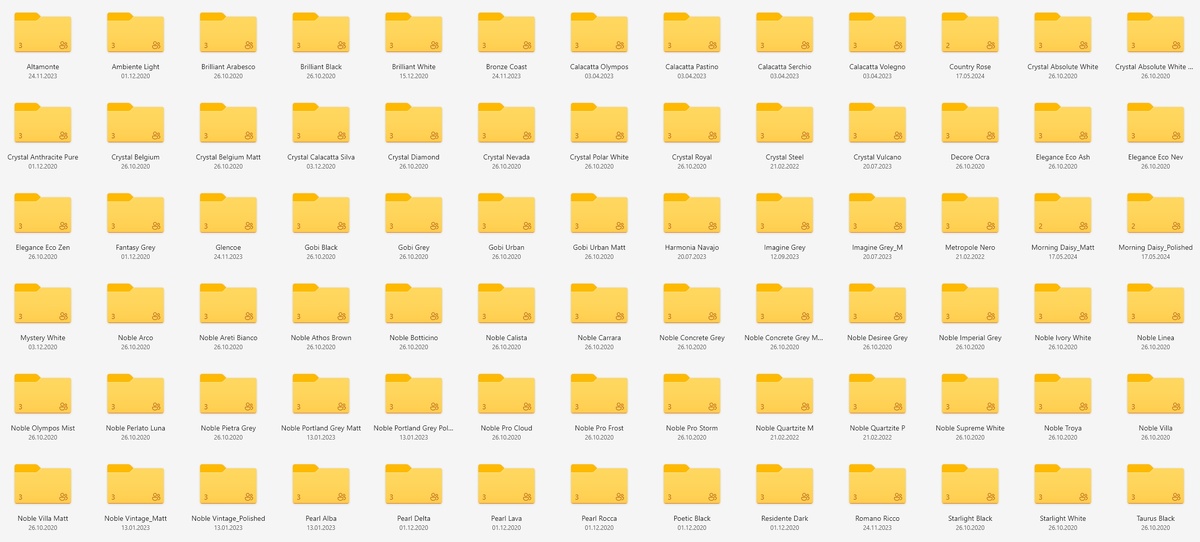Screen dimensions: 1200x542
Task: Open the Crystal Vulcano folder
Action: (877, 123)
